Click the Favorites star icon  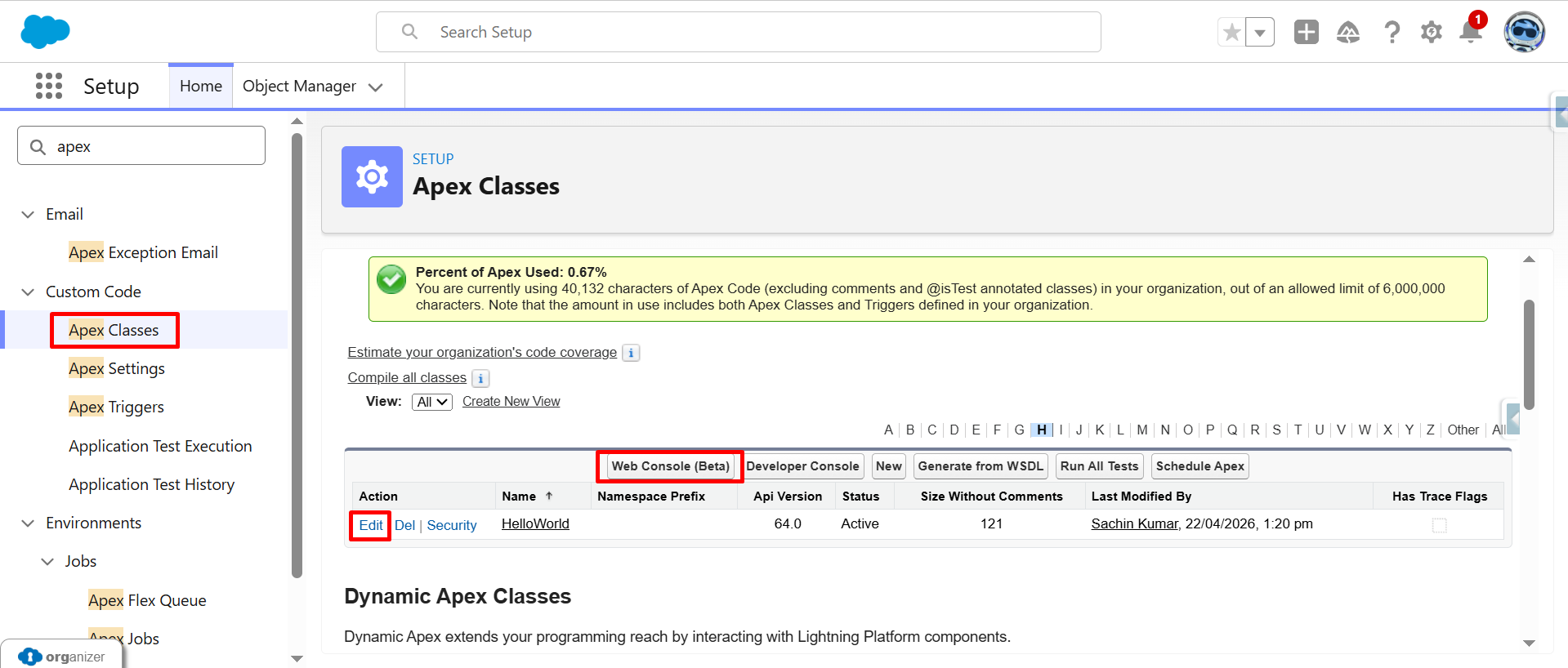(1232, 33)
